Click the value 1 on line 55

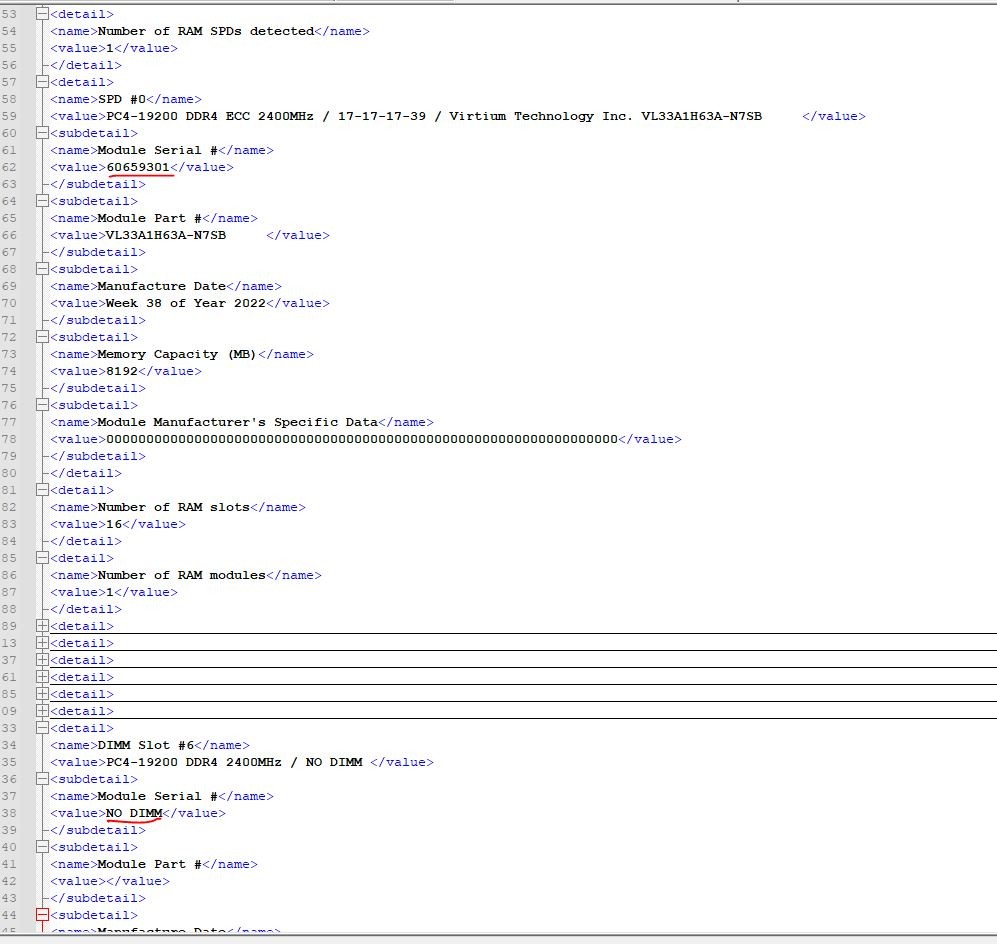point(109,48)
